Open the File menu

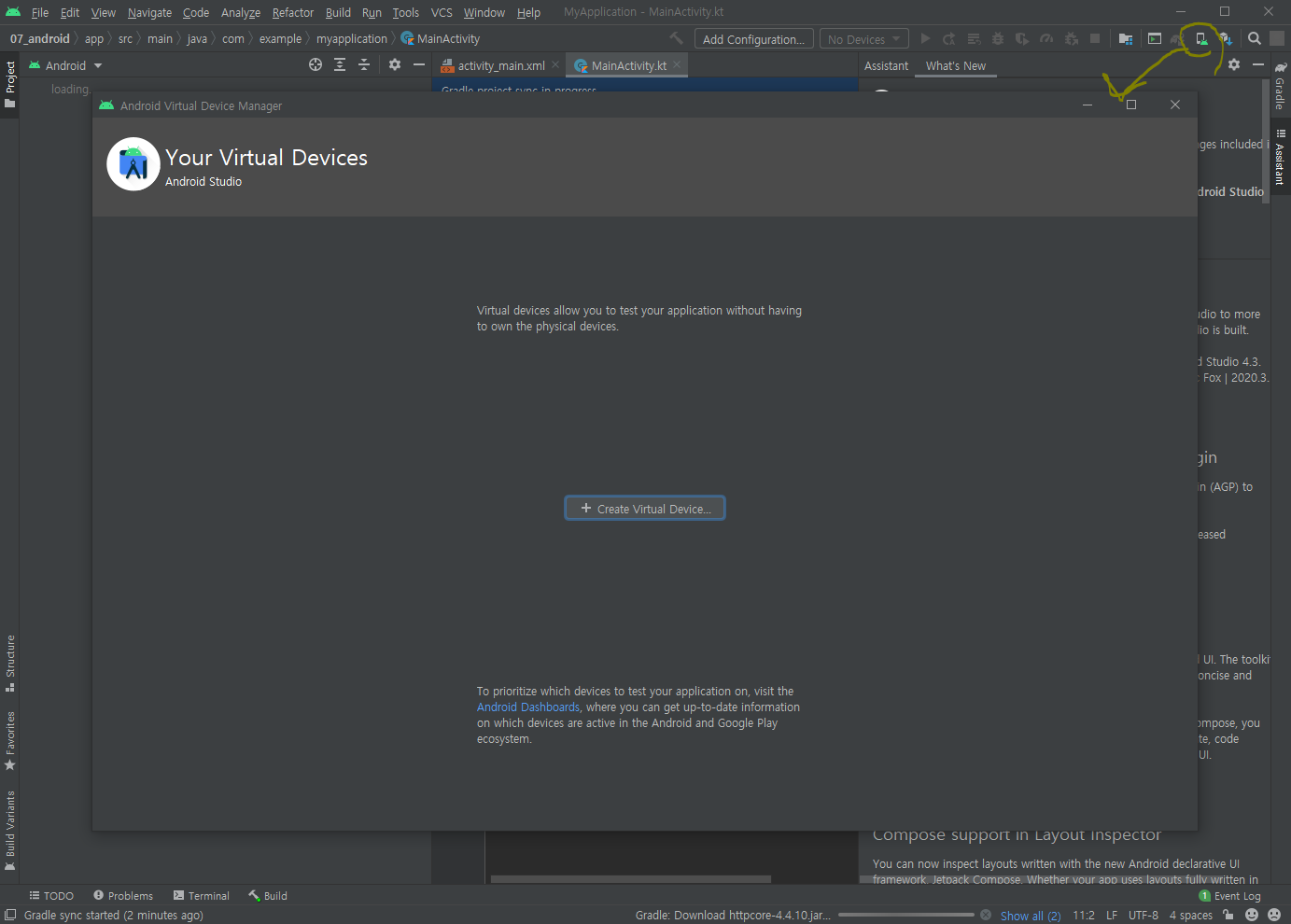(40, 12)
